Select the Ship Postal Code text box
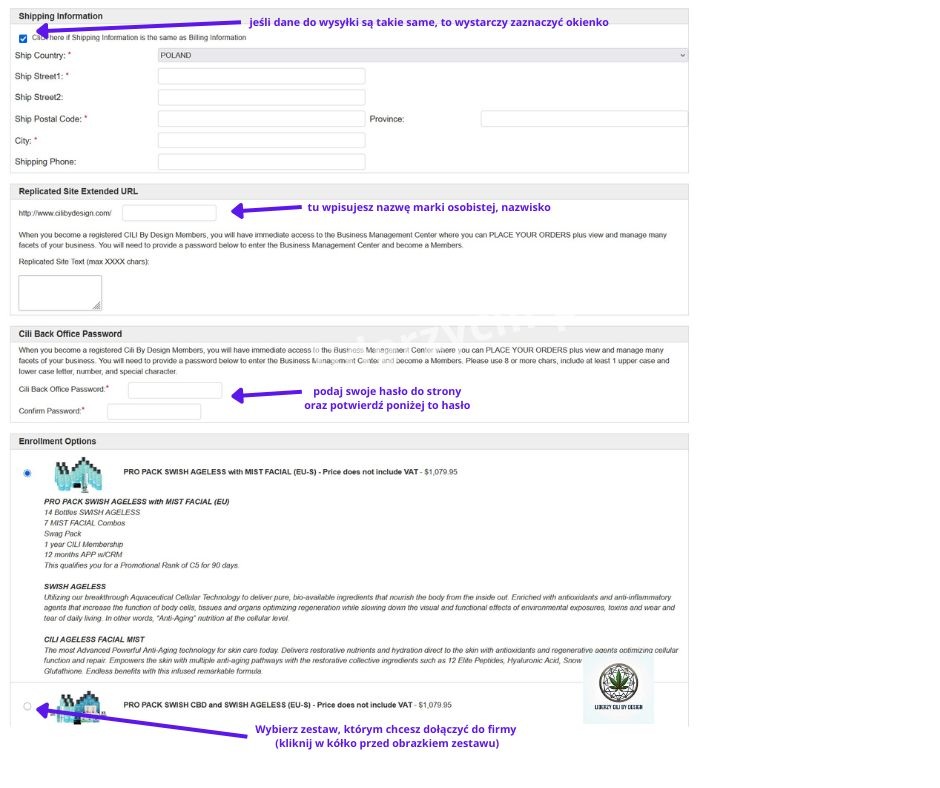This screenshot has height=788, width=940. (261, 119)
